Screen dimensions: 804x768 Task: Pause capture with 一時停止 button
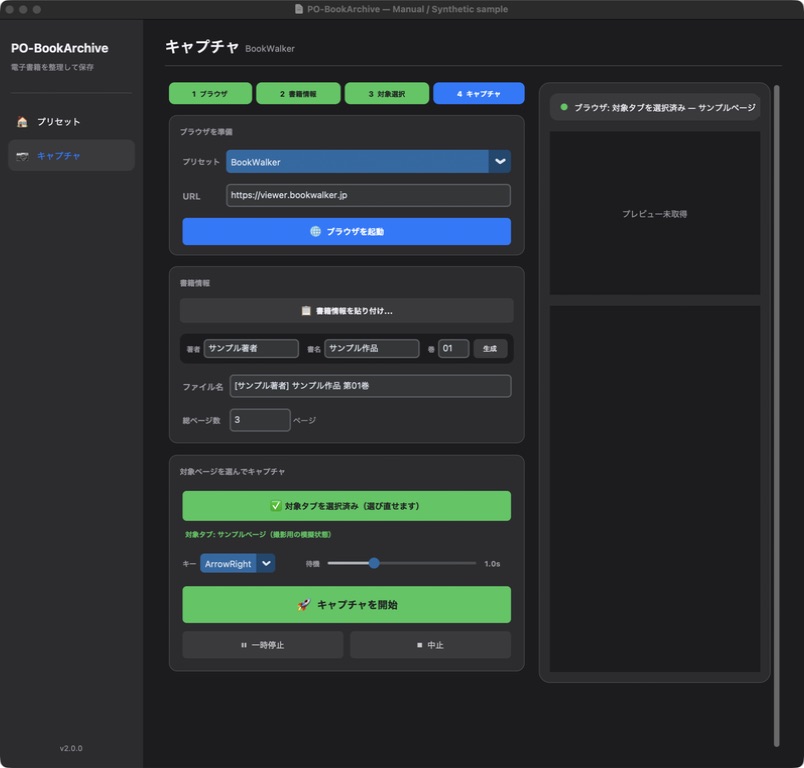point(263,645)
